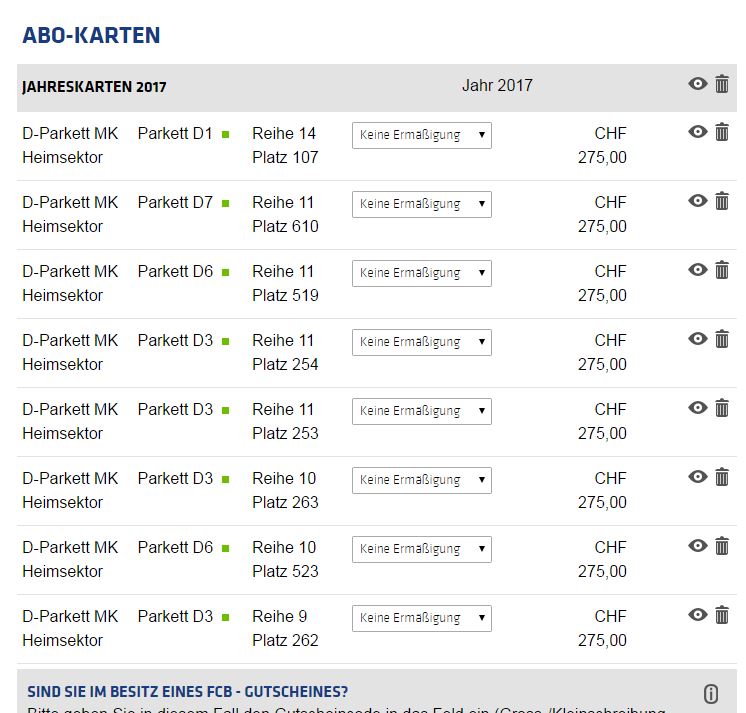Toggle eye icon in Jahreskarten 2017 header
746x713 pixels.
click(698, 84)
